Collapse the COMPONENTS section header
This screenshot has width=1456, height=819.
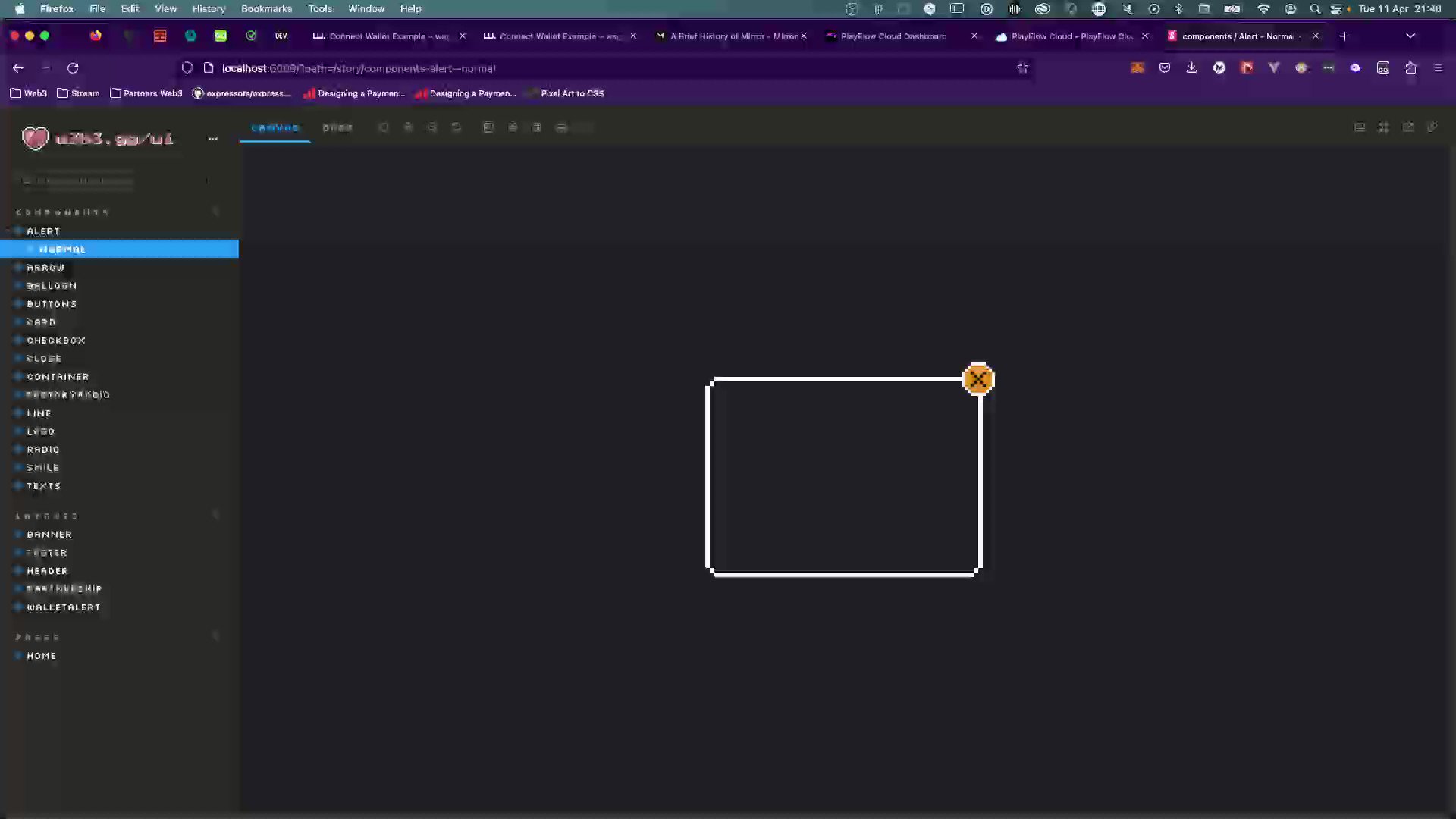62,212
